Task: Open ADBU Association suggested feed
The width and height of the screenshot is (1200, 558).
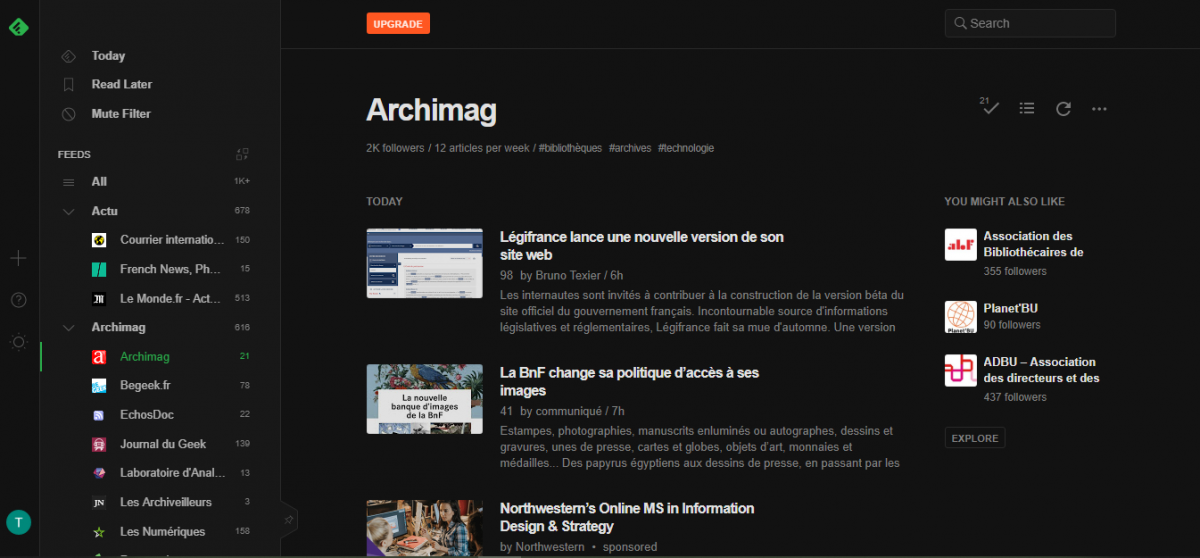Action: (x=1041, y=370)
